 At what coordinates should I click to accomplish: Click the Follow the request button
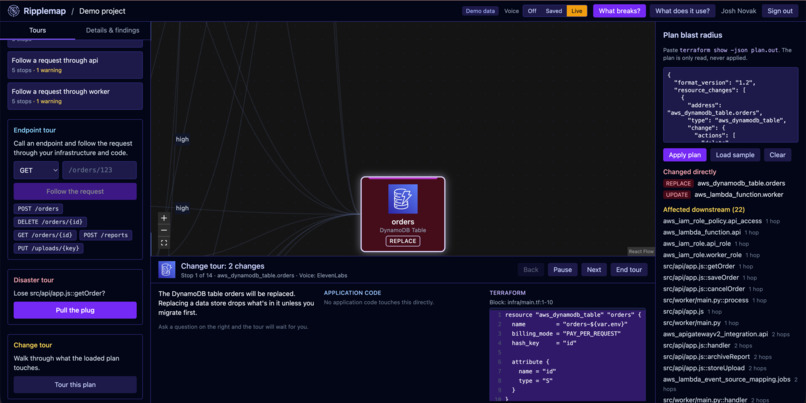point(75,191)
